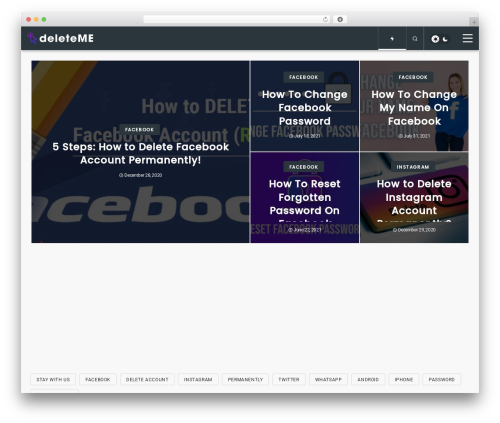Open the trending lightning bolt menu
The width and height of the screenshot is (500, 423).
coord(392,39)
